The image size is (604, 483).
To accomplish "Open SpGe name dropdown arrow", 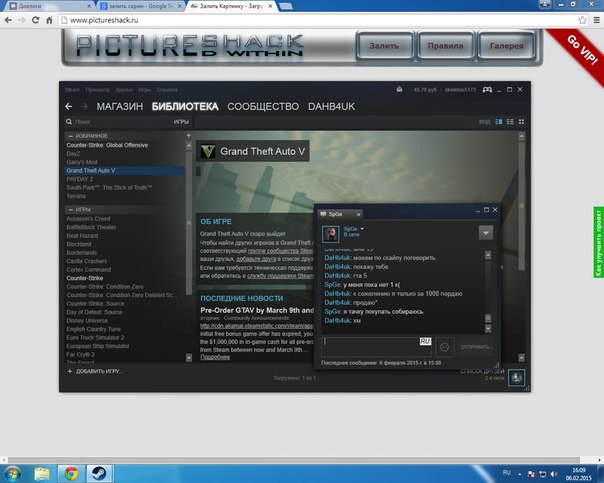I will pos(362,229).
